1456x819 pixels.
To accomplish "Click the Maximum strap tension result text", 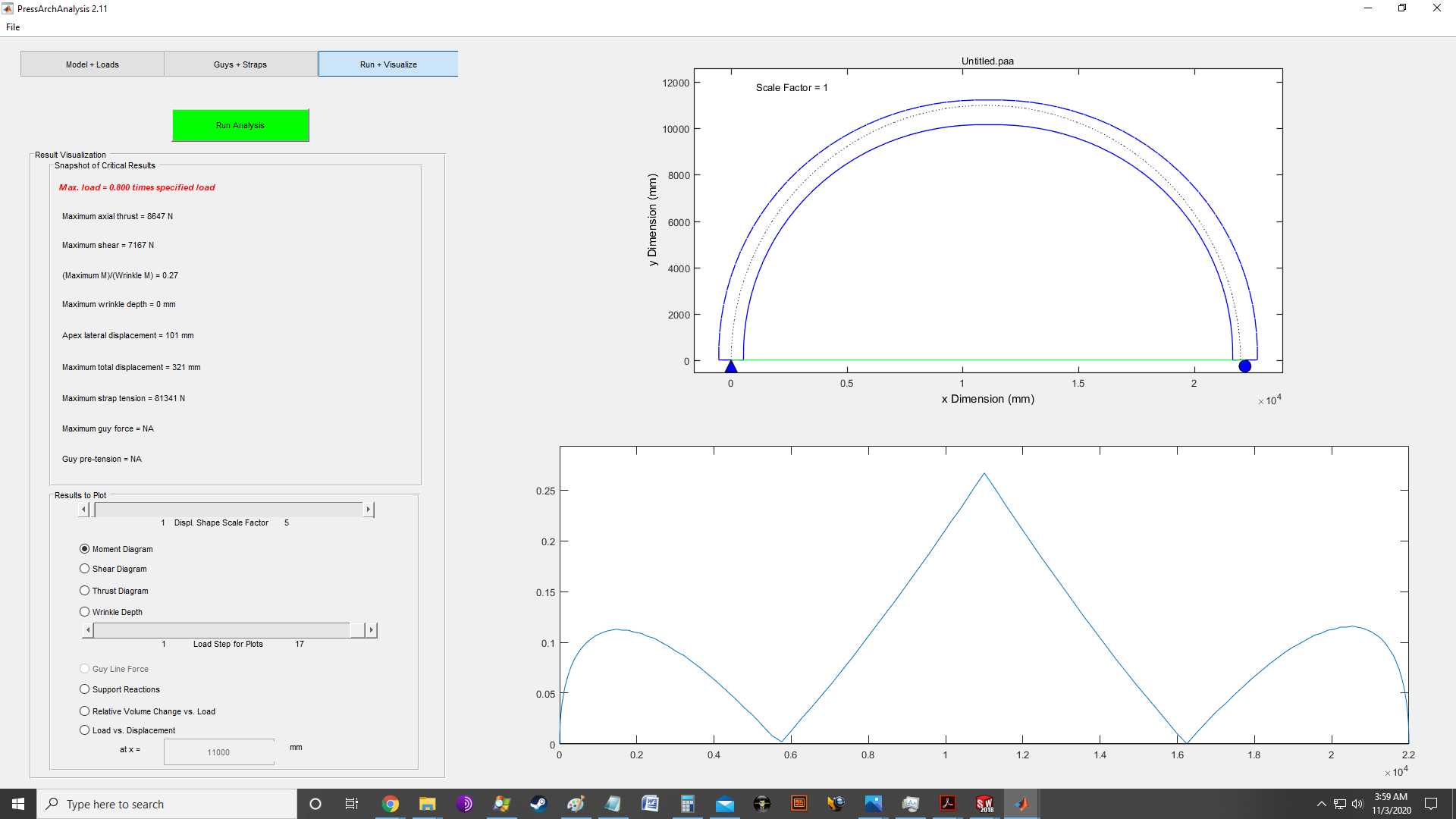I will [124, 399].
